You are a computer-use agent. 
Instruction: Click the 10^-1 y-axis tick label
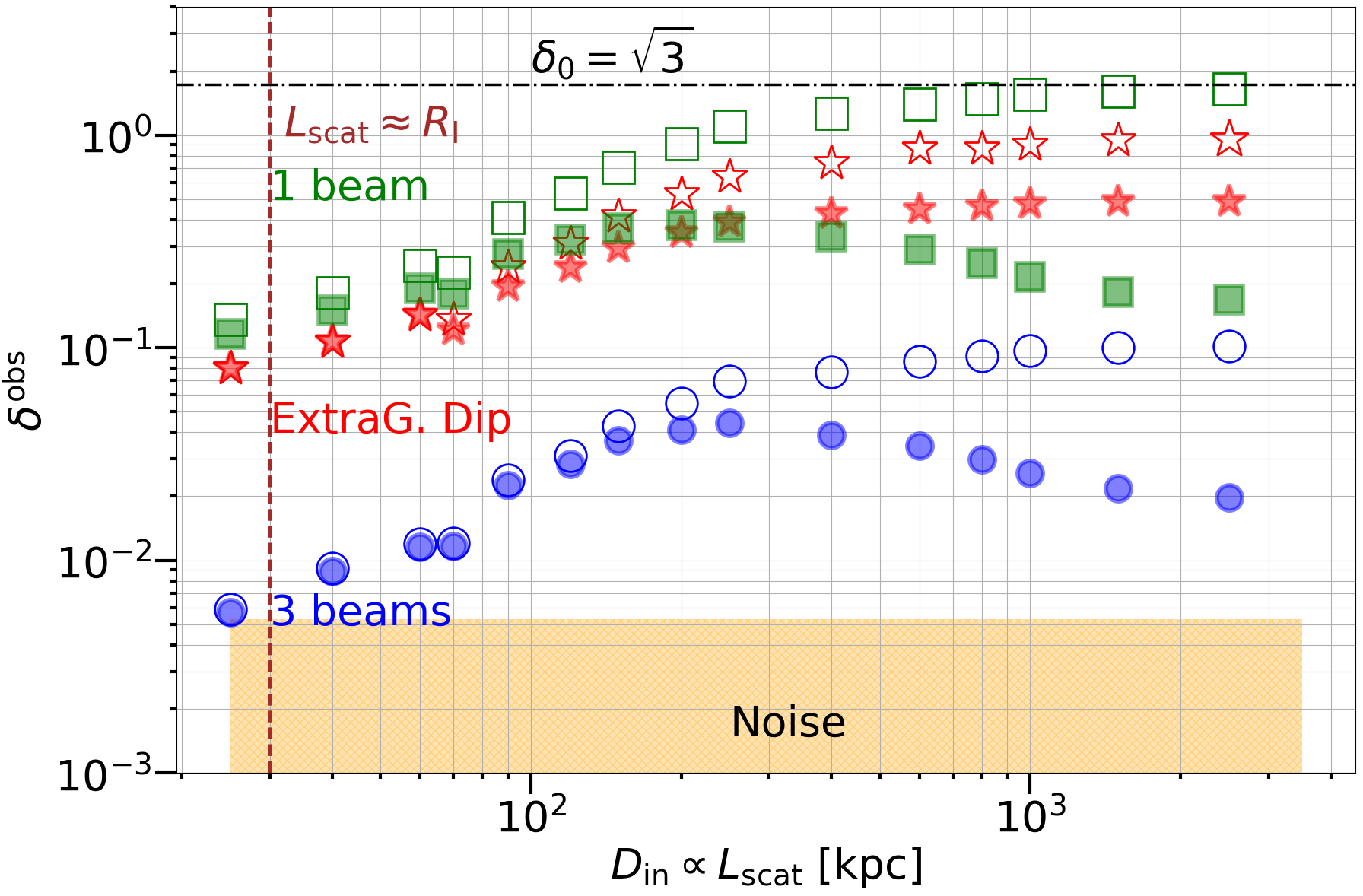pos(106,349)
